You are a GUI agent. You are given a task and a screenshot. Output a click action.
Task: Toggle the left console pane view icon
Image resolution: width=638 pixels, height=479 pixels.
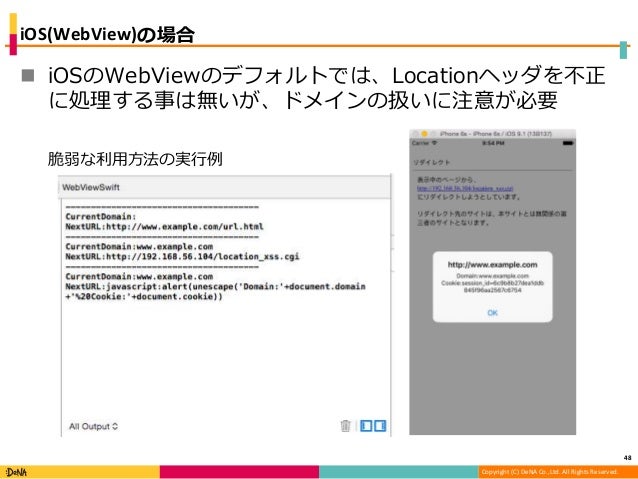(366, 426)
